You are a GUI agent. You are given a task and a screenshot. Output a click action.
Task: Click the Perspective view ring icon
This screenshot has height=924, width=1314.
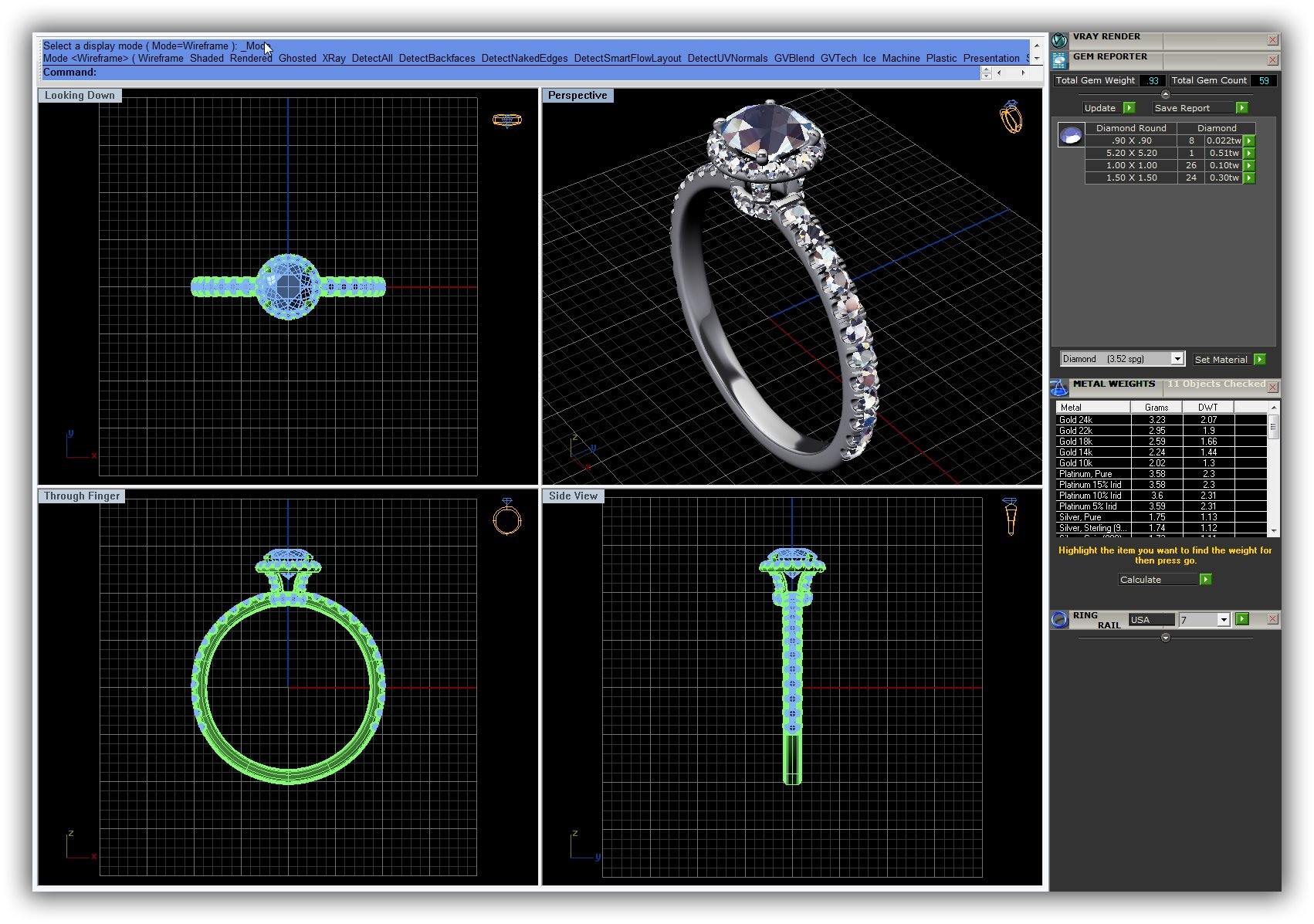[1011, 117]
